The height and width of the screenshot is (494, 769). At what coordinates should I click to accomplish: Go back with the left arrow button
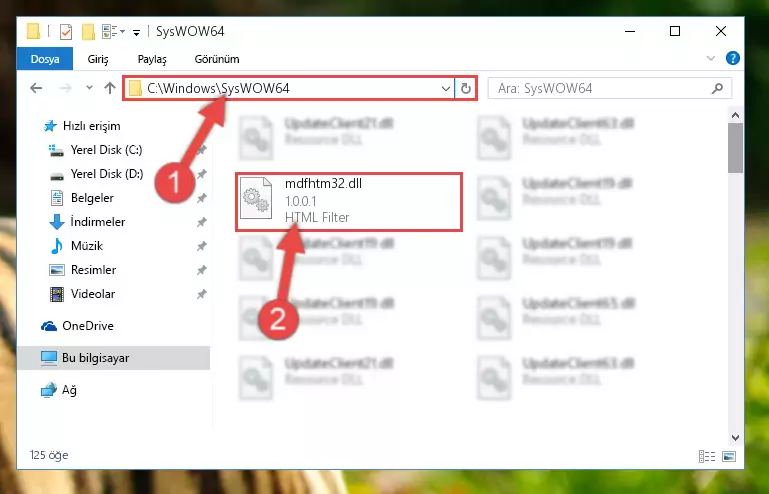point(36,88)
